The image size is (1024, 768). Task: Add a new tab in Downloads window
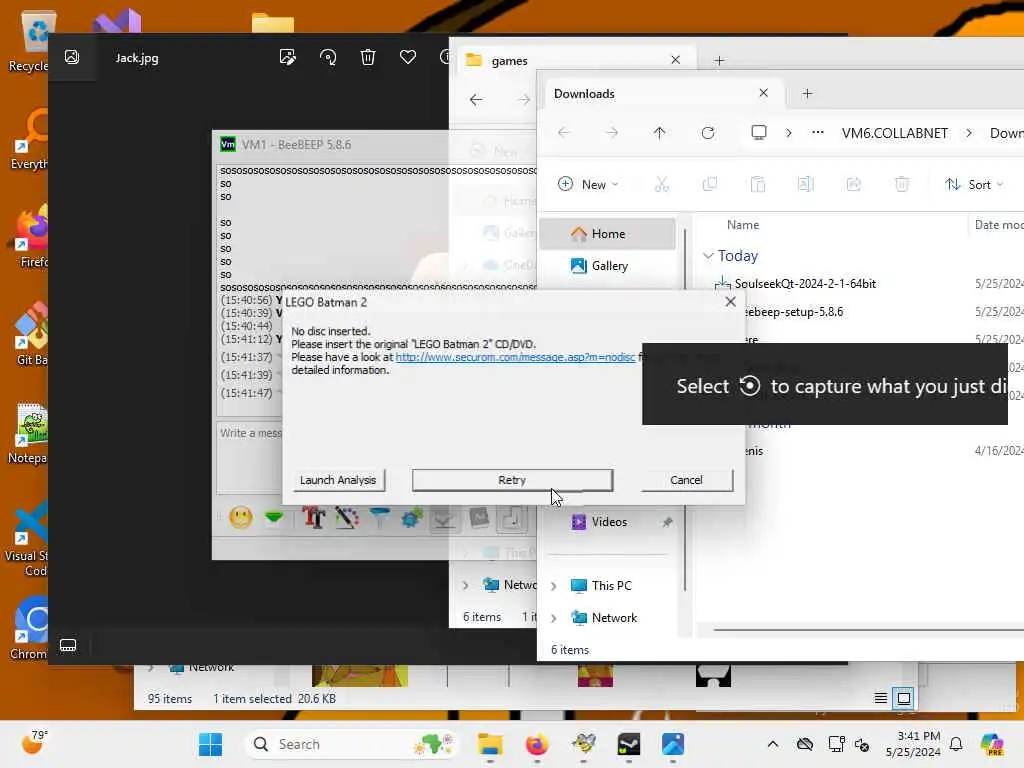point(807,94)
